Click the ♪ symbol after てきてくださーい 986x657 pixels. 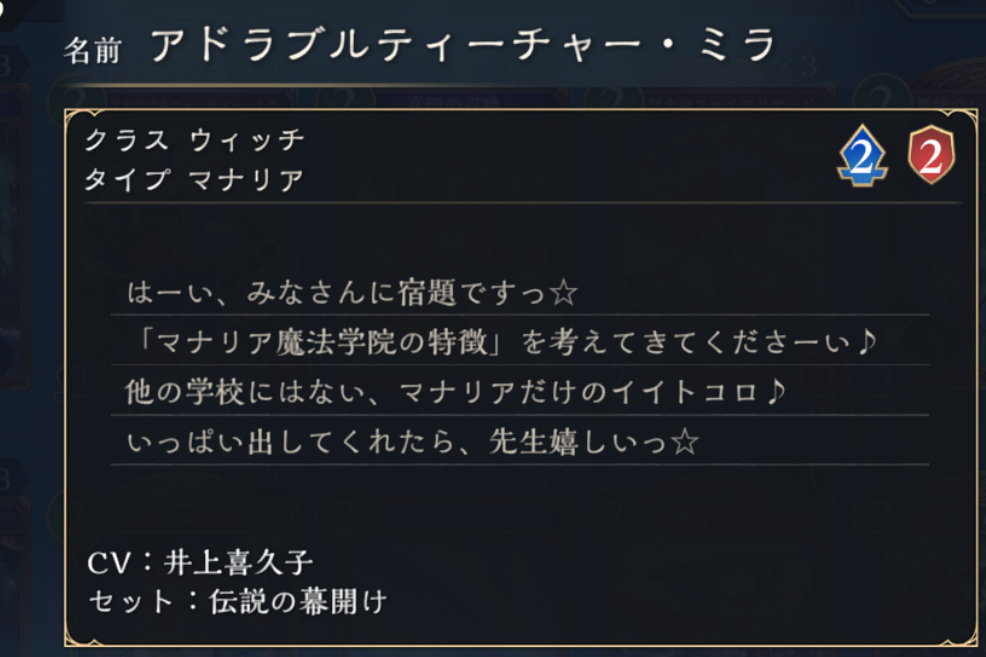point(868,341)
